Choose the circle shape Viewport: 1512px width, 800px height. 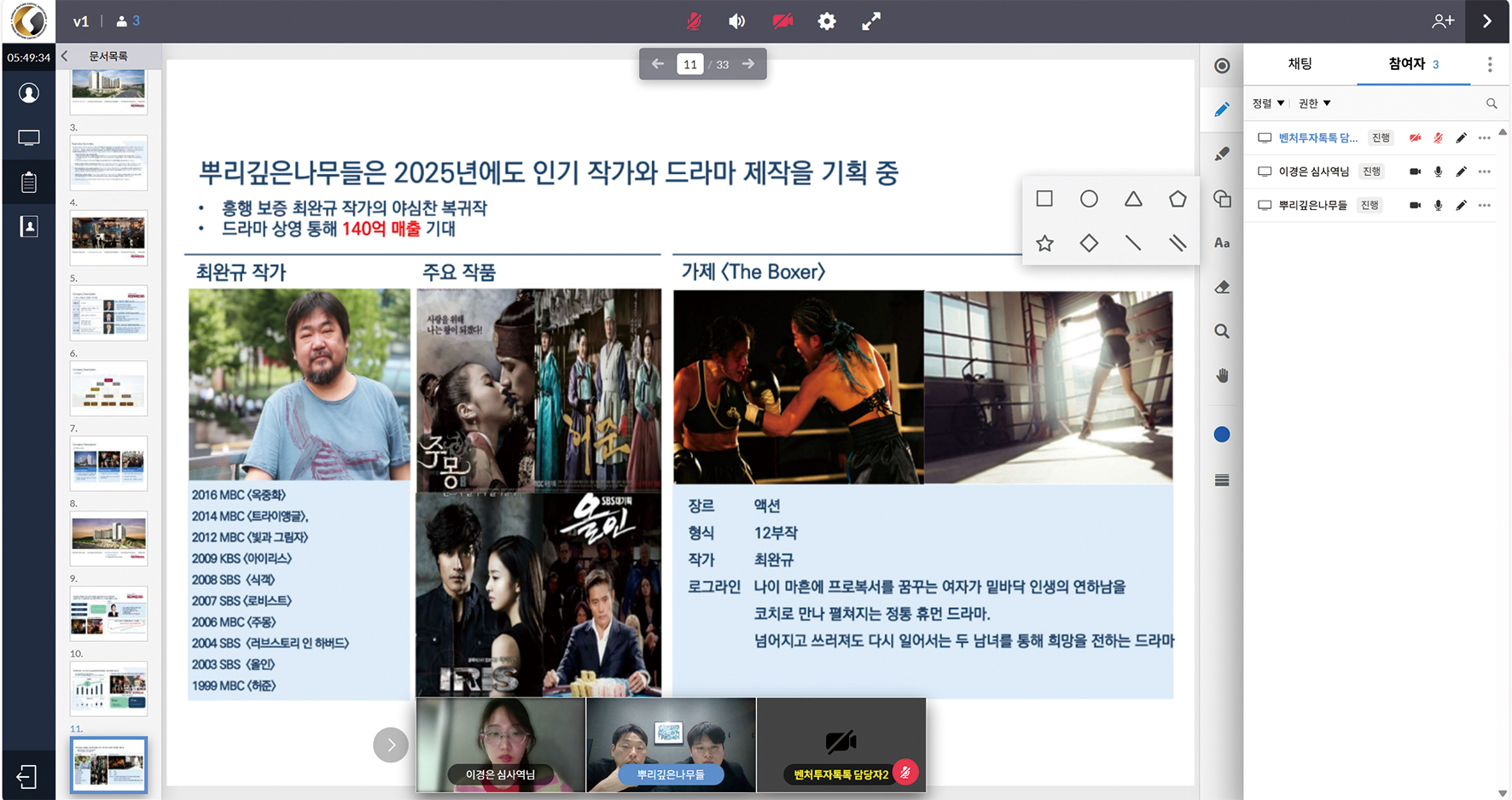pos(1089,199)
